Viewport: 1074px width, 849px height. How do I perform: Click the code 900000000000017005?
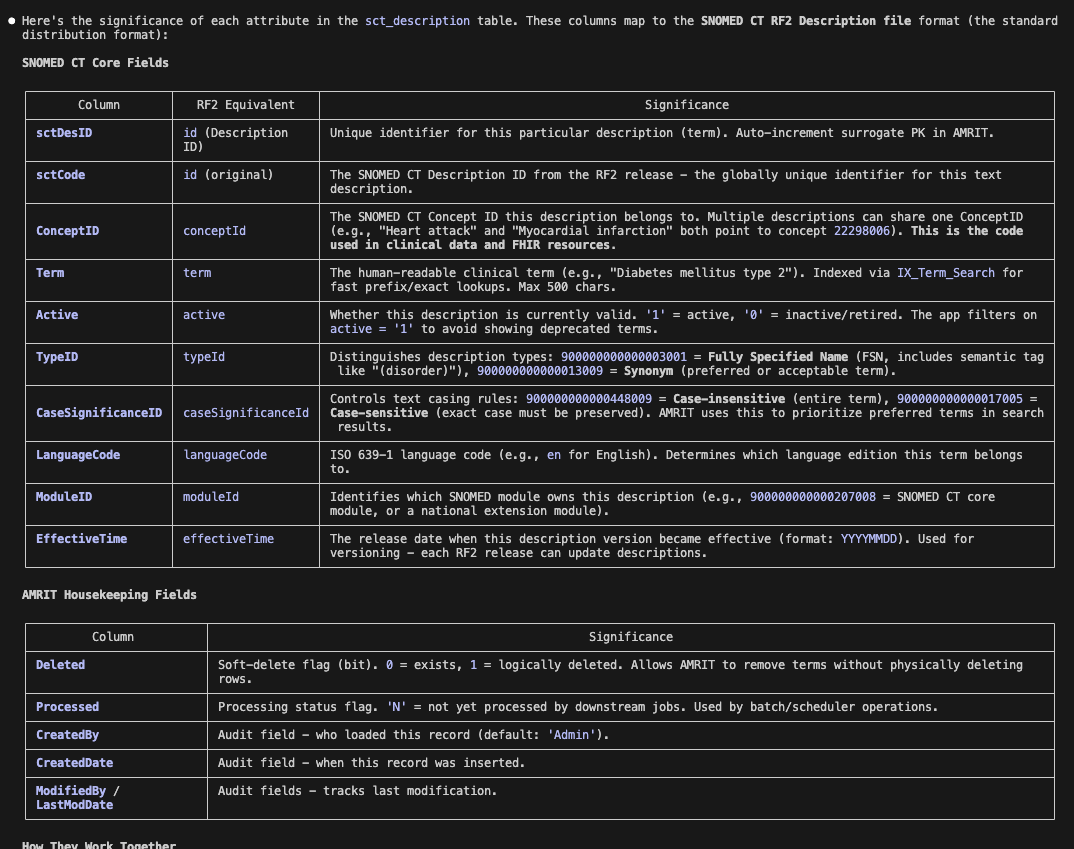pyautogui.click(x=960, y=398)
